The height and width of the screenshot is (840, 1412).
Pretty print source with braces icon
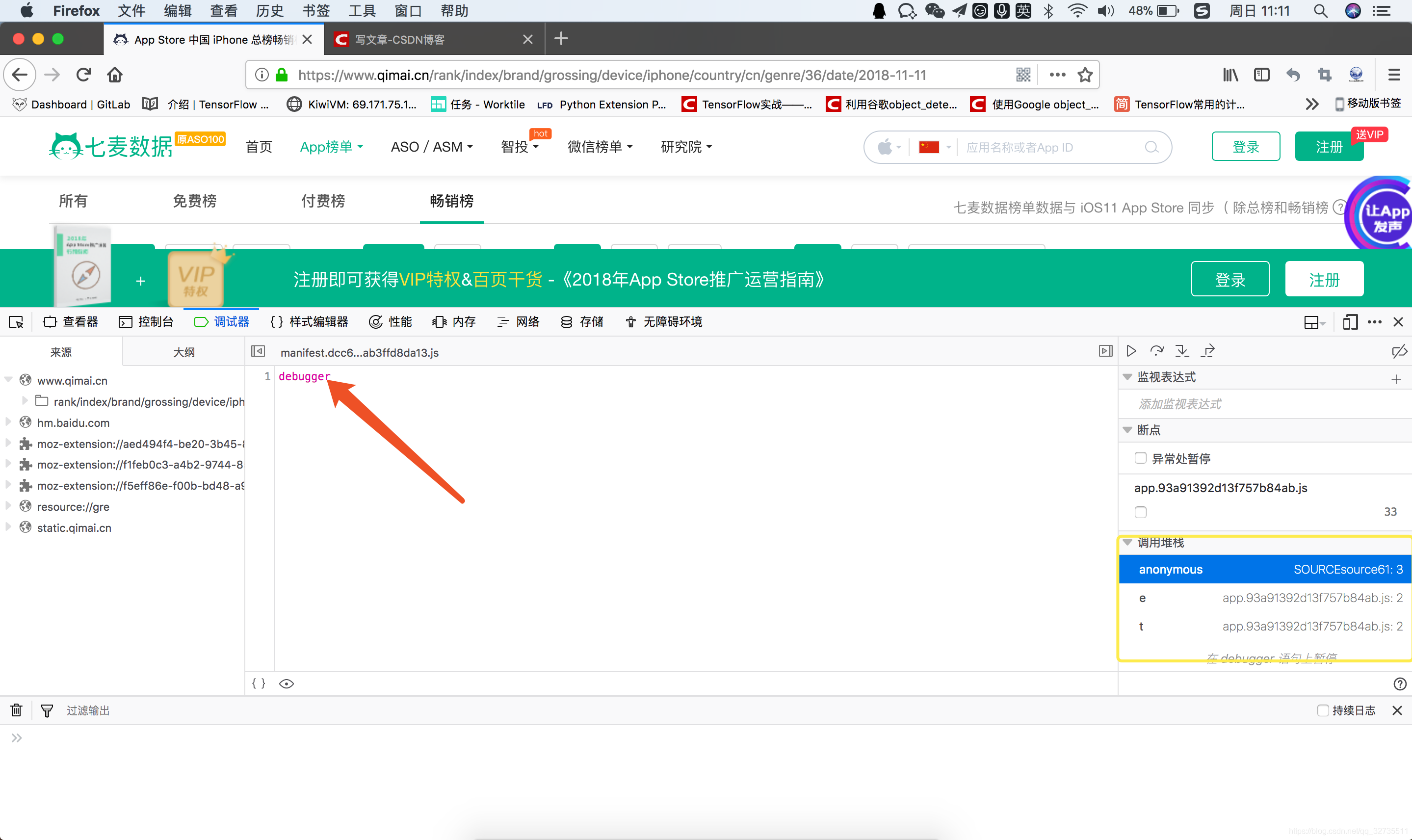(259, 683)
